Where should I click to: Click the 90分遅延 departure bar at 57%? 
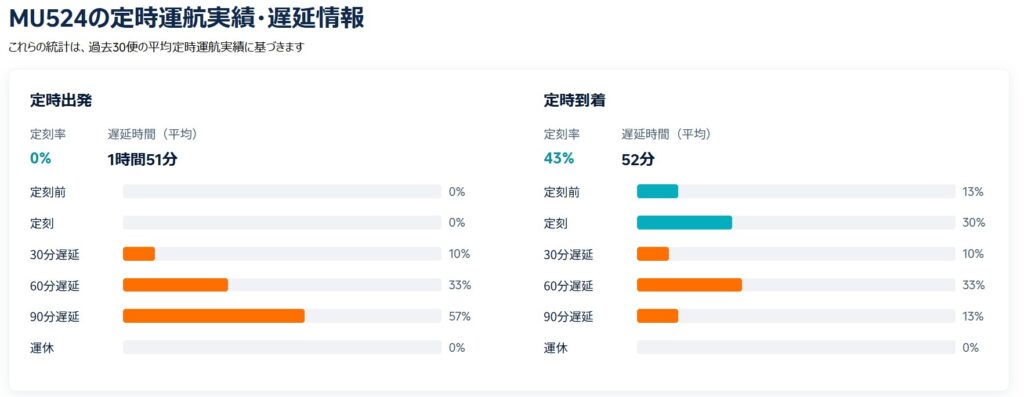click(x=214, y=316)
